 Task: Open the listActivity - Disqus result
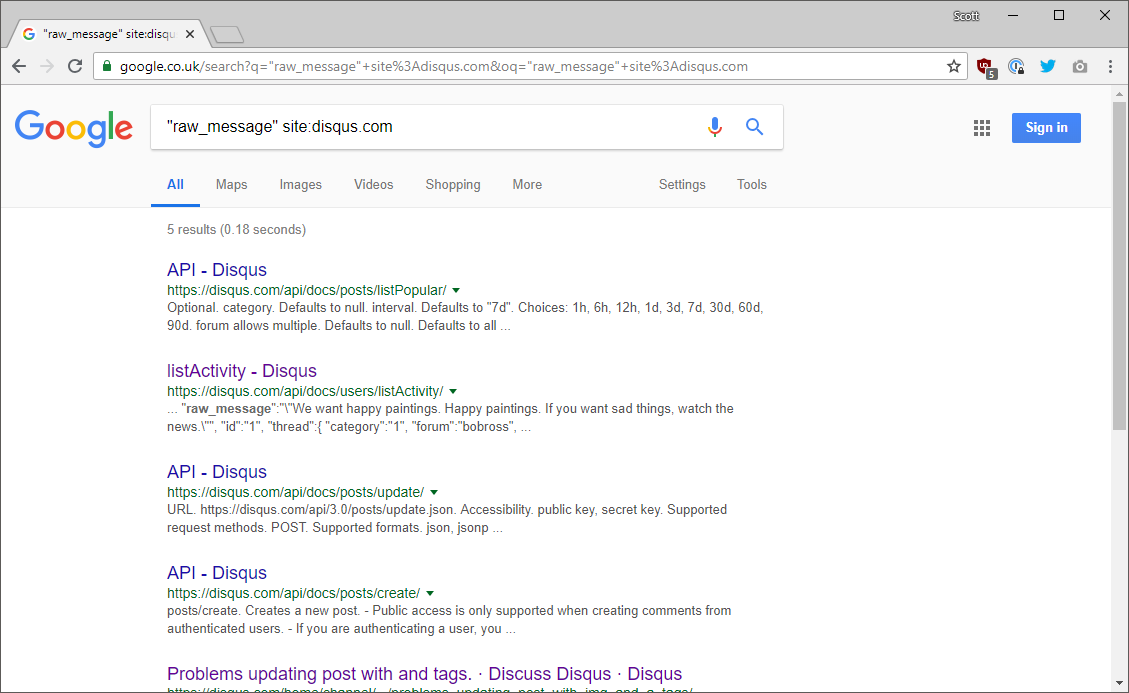[242, 370]
